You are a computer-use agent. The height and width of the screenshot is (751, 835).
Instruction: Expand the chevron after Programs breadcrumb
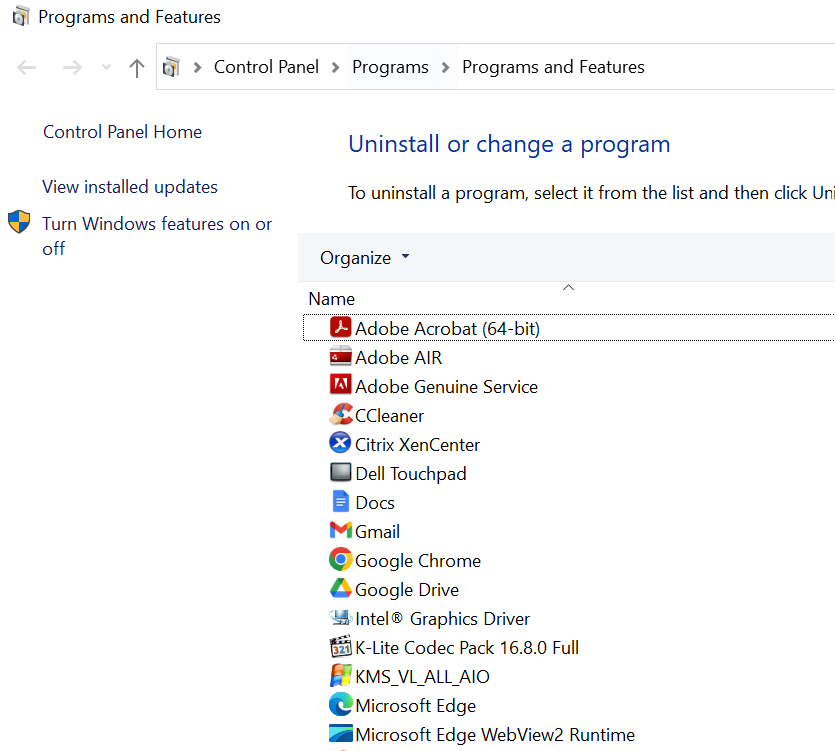[x=446, y=68]
